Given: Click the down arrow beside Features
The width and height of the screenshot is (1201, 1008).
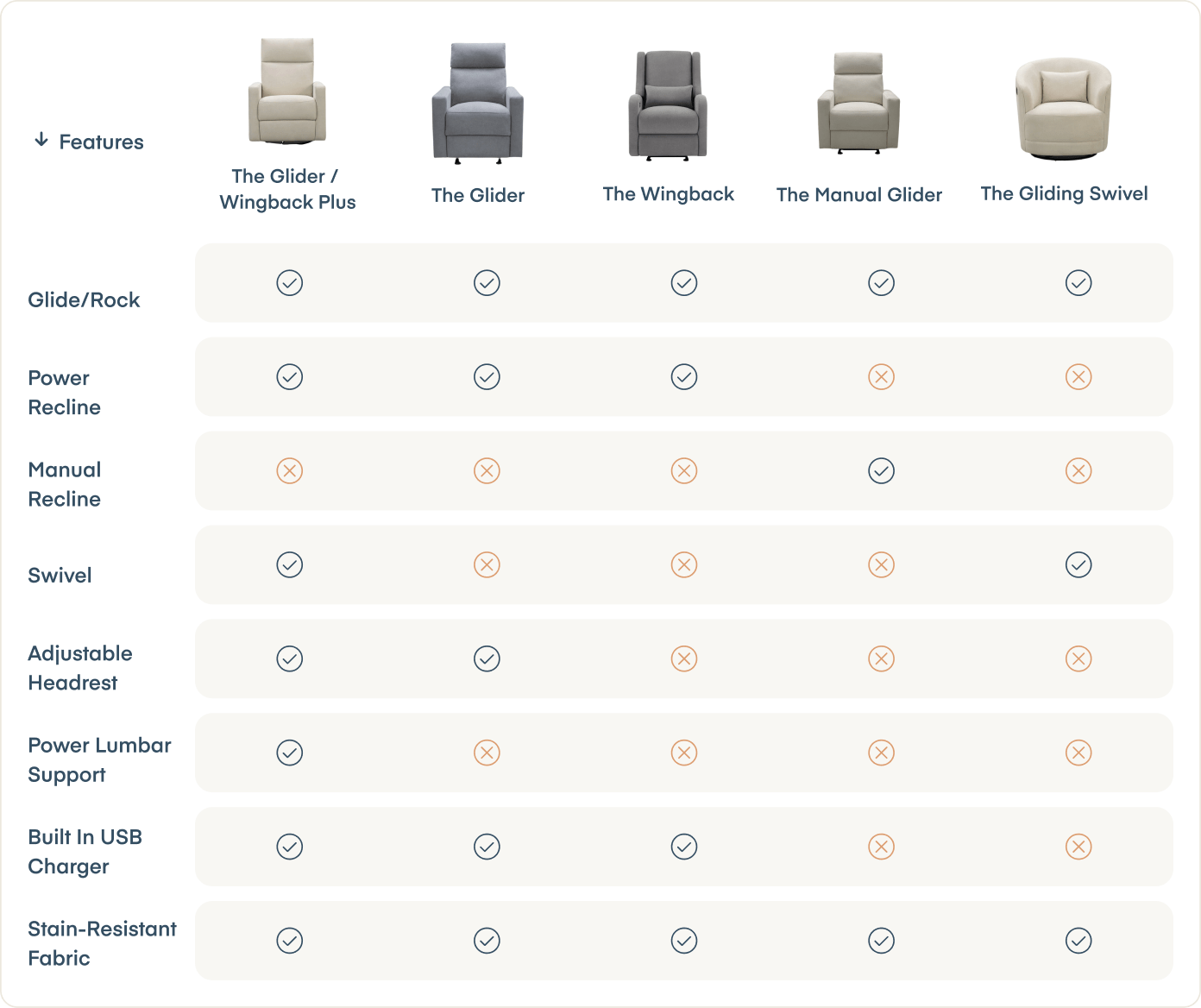Looking at the screenshot, I should point(41,141).
